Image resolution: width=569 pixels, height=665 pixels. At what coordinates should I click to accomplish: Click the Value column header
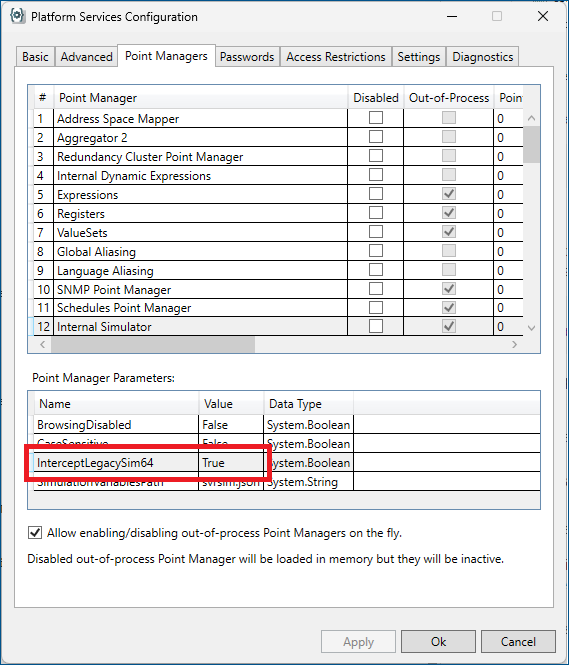[x=231, y=404]
